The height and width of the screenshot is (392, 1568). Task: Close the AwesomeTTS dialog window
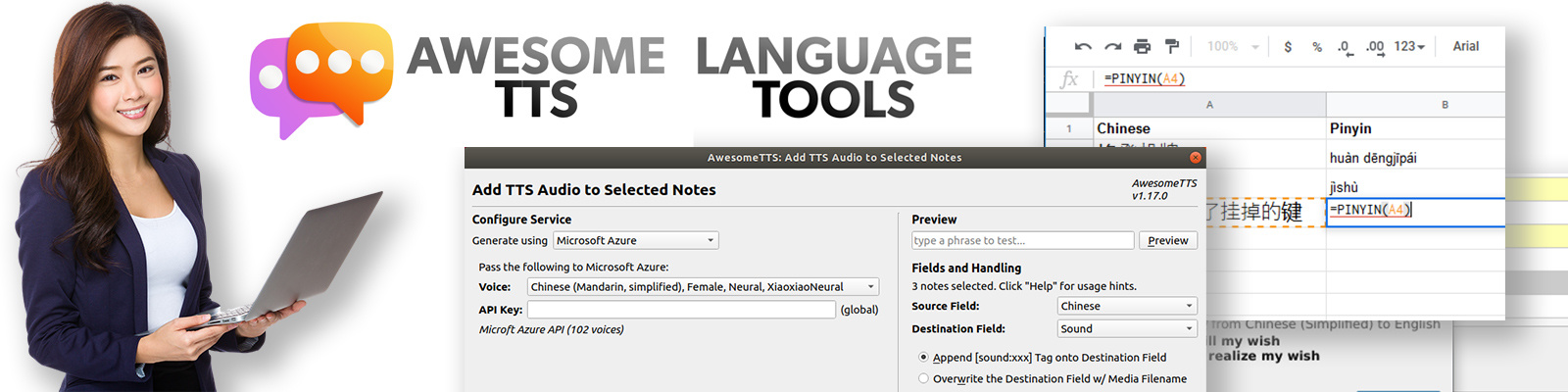[1195, 157]
